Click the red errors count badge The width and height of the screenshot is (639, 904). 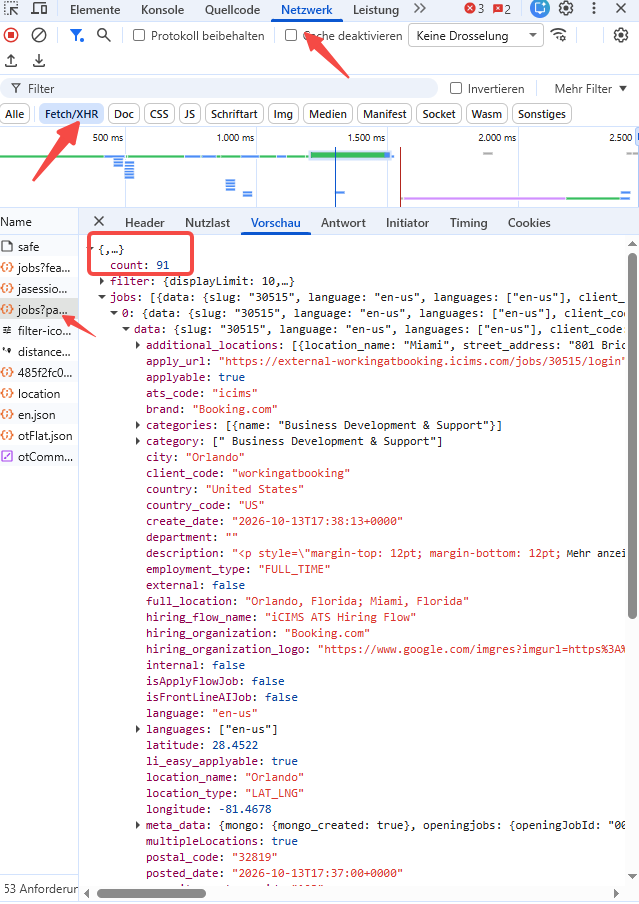(x=474, y=9)
